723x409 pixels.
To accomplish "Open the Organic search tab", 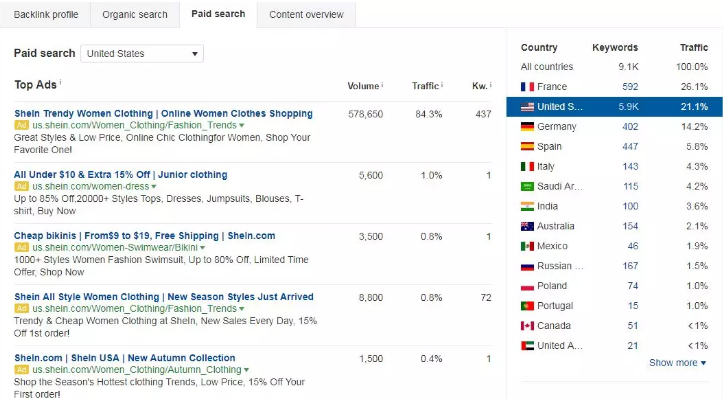I will pyautogui.click(x=135, y=15).
